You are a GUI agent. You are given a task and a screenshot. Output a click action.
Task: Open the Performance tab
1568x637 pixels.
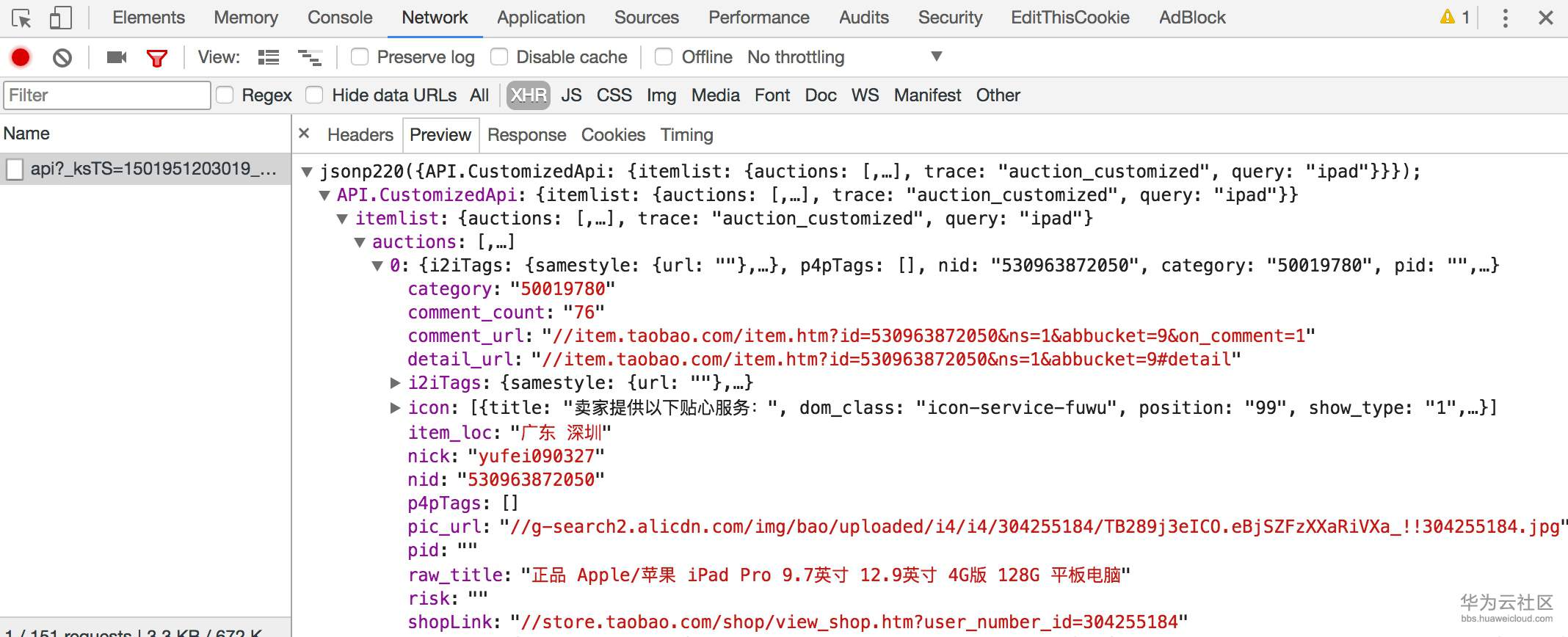[759, 18]
